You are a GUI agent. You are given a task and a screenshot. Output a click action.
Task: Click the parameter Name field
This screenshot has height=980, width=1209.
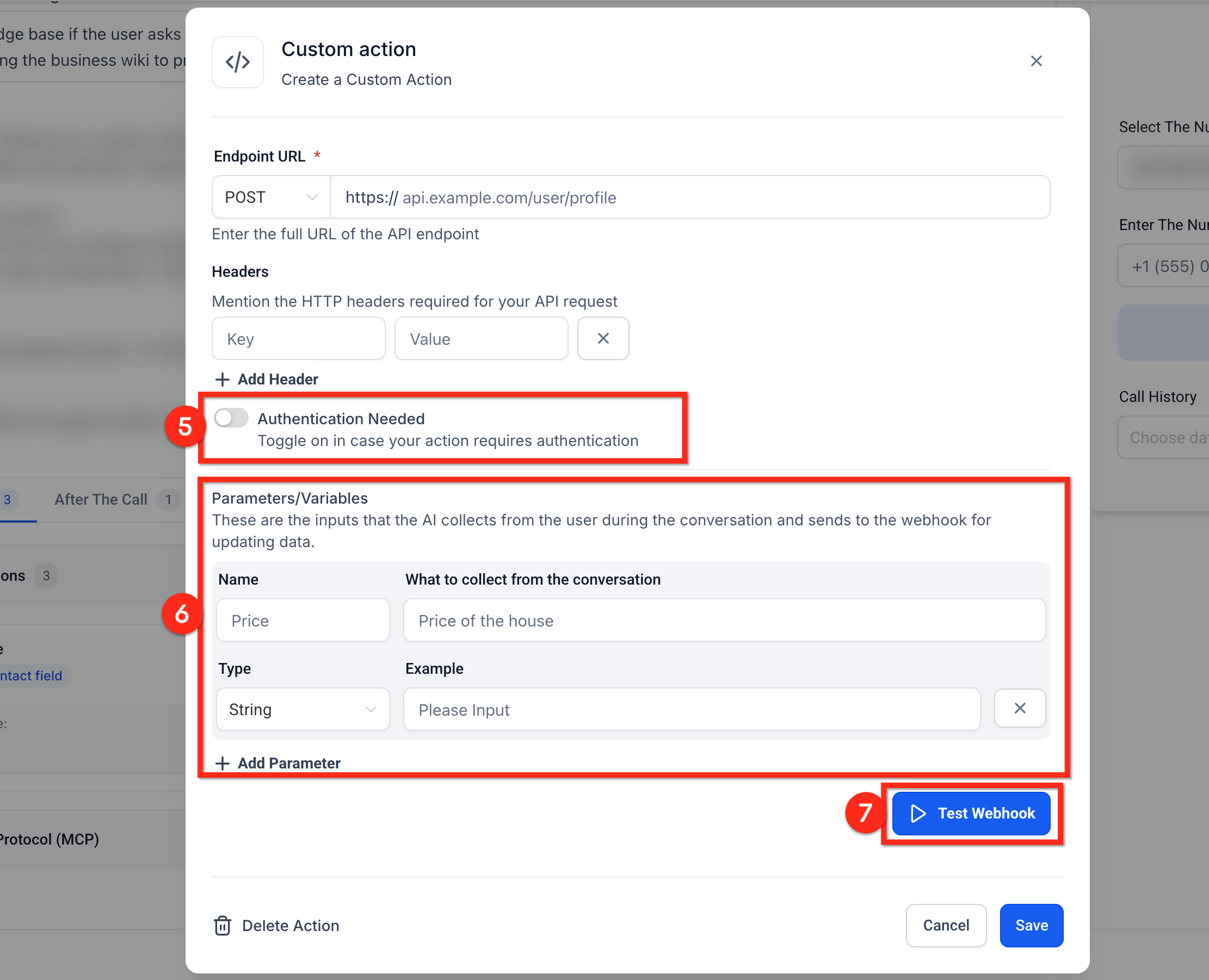coord(303,621)
